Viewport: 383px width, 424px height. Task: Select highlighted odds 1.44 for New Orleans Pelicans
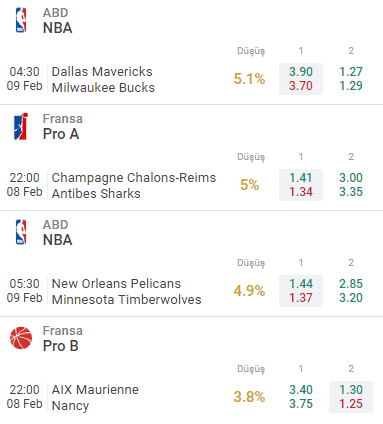point(301,291)
